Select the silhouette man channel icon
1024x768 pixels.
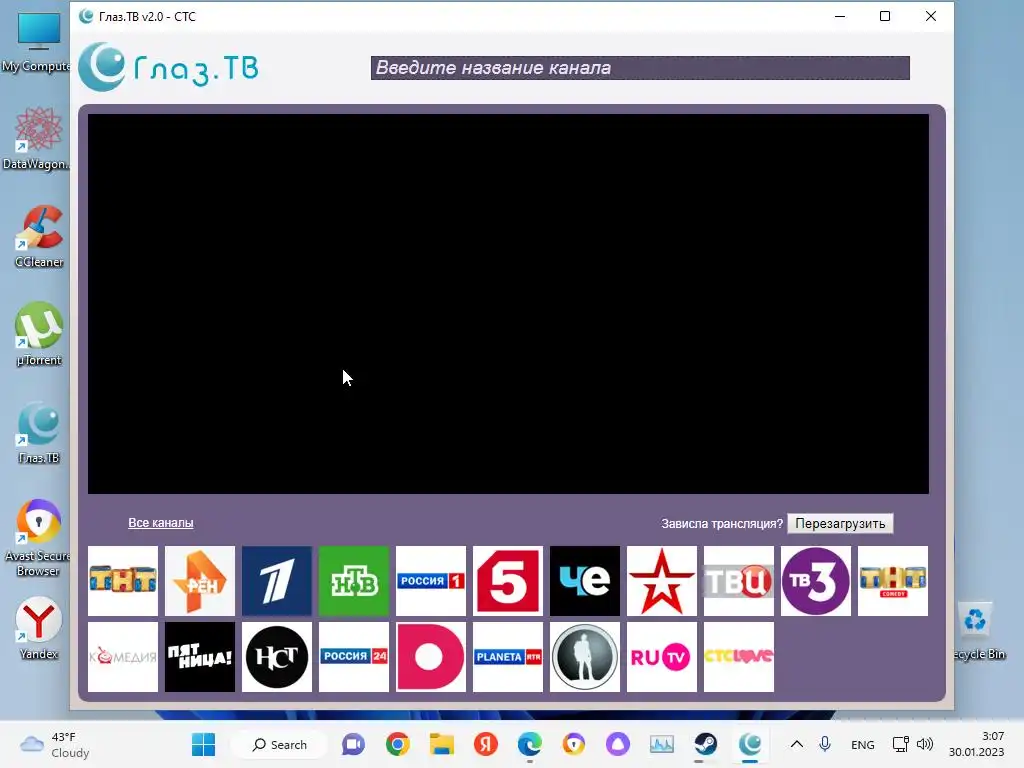(x=585, y=657)
